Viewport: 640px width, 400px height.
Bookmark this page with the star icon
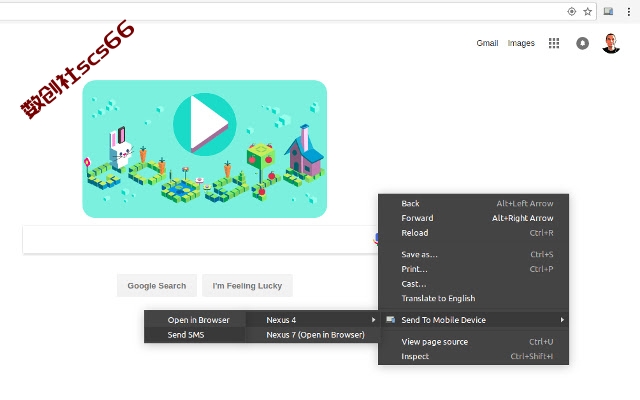click(x=587, y=11)
